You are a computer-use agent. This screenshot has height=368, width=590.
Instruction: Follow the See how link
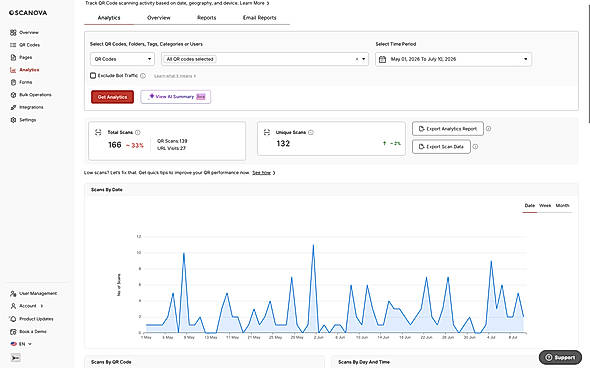262,173
